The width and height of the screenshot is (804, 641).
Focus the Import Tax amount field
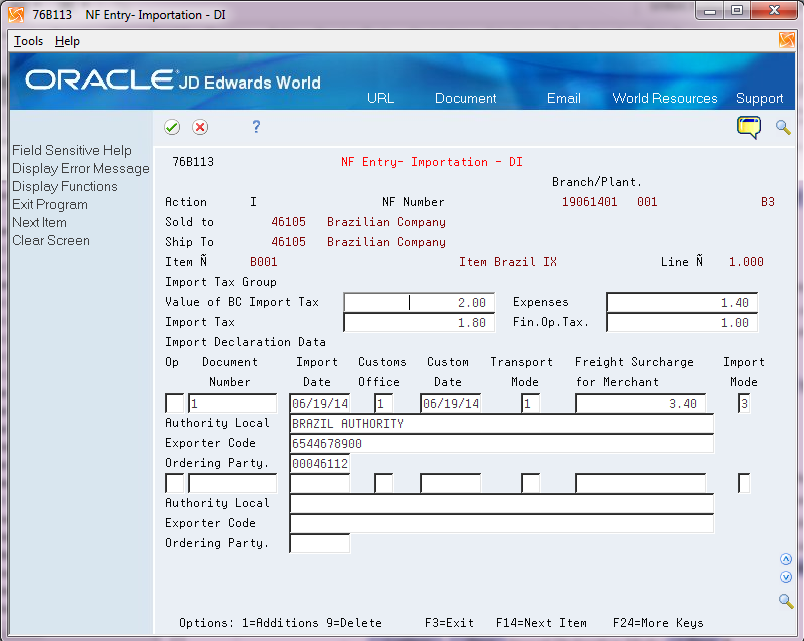point(419,323)
